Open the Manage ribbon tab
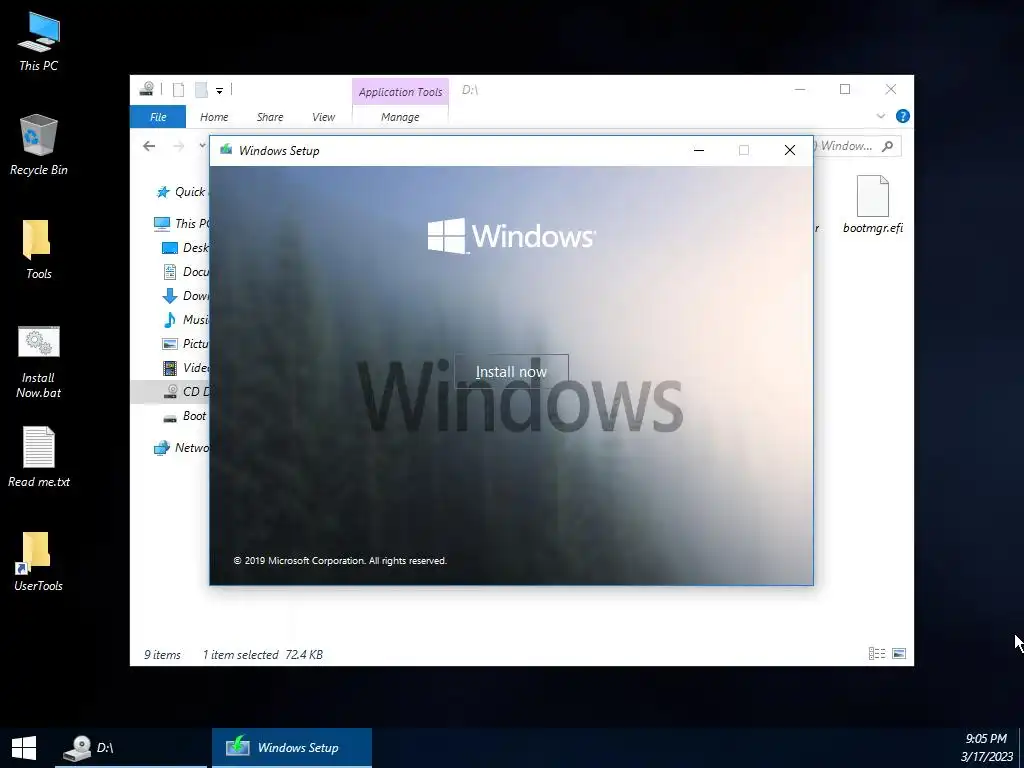The image size is (1024, 768). point(400,117)
